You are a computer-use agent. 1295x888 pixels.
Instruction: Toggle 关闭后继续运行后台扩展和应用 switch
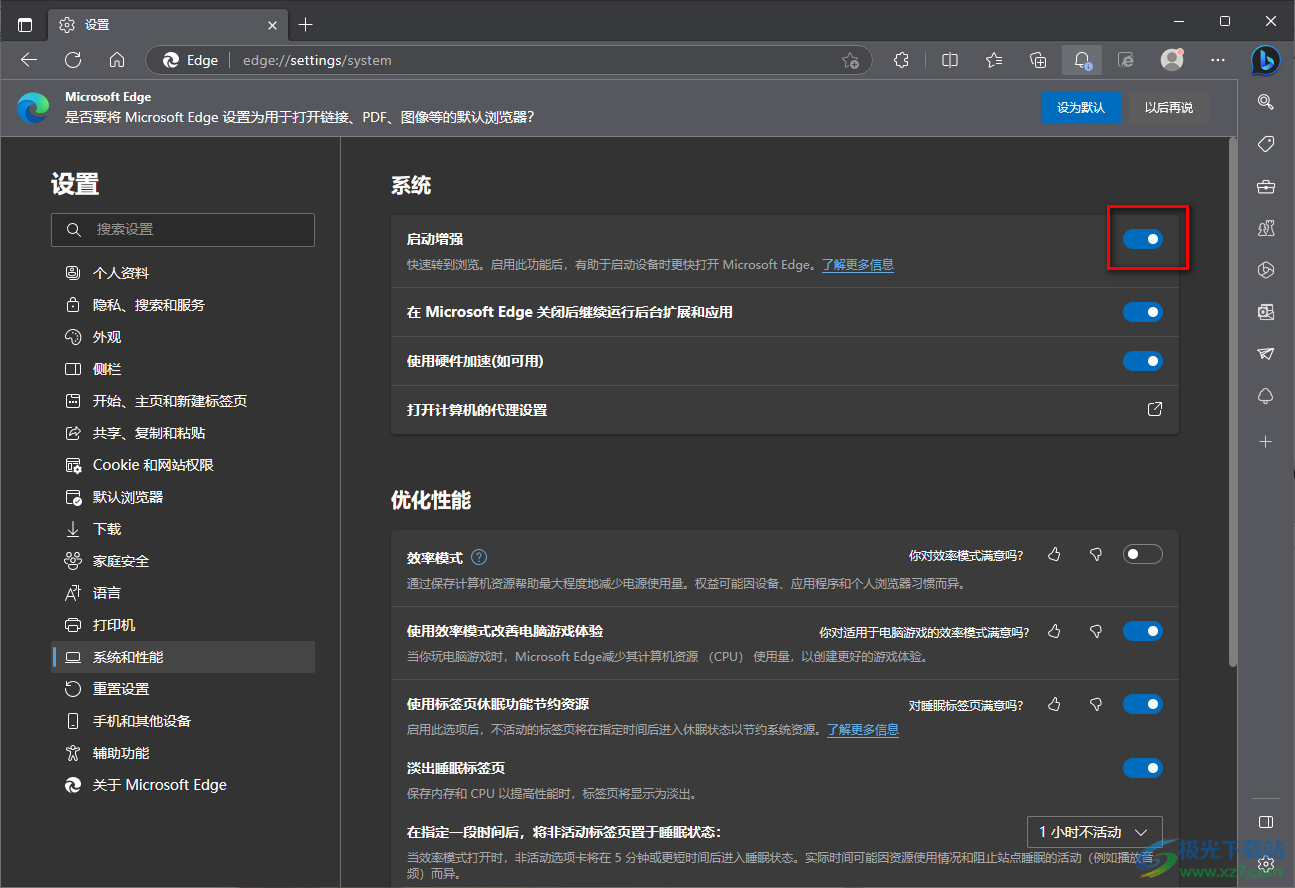[1143, 312]
